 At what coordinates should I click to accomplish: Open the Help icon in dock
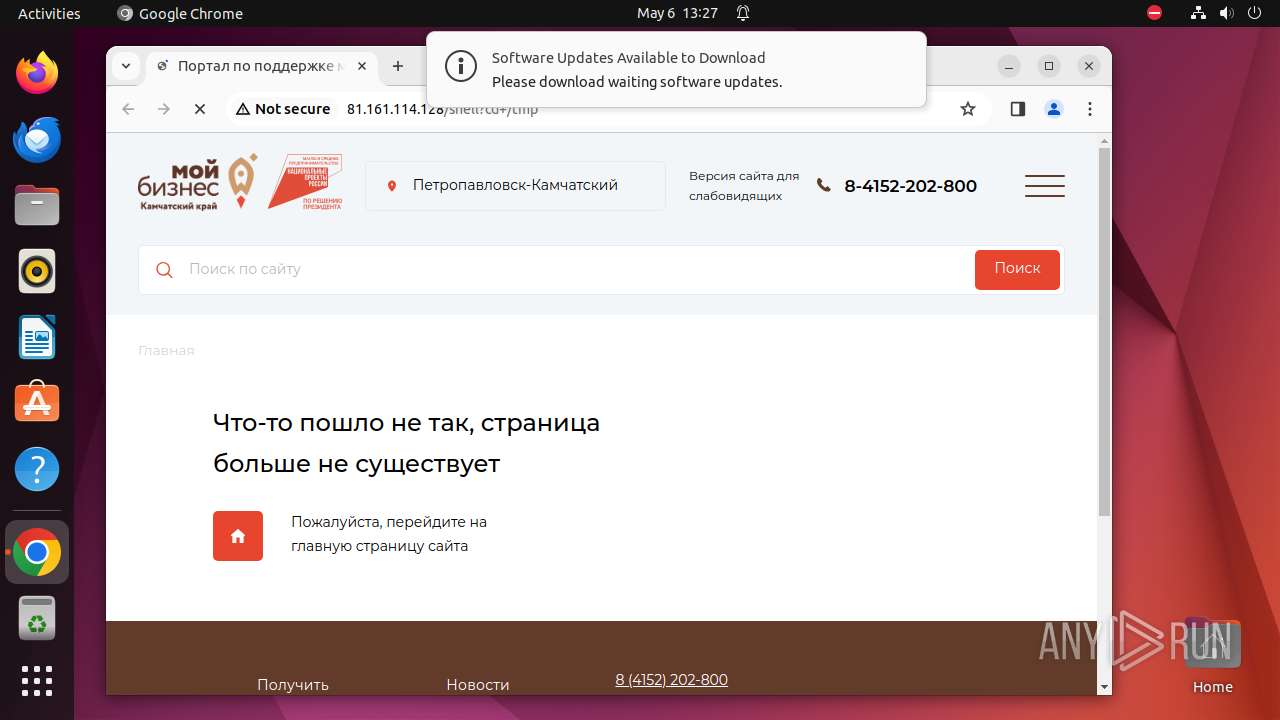pyautogui.click(x=37, y=469)
